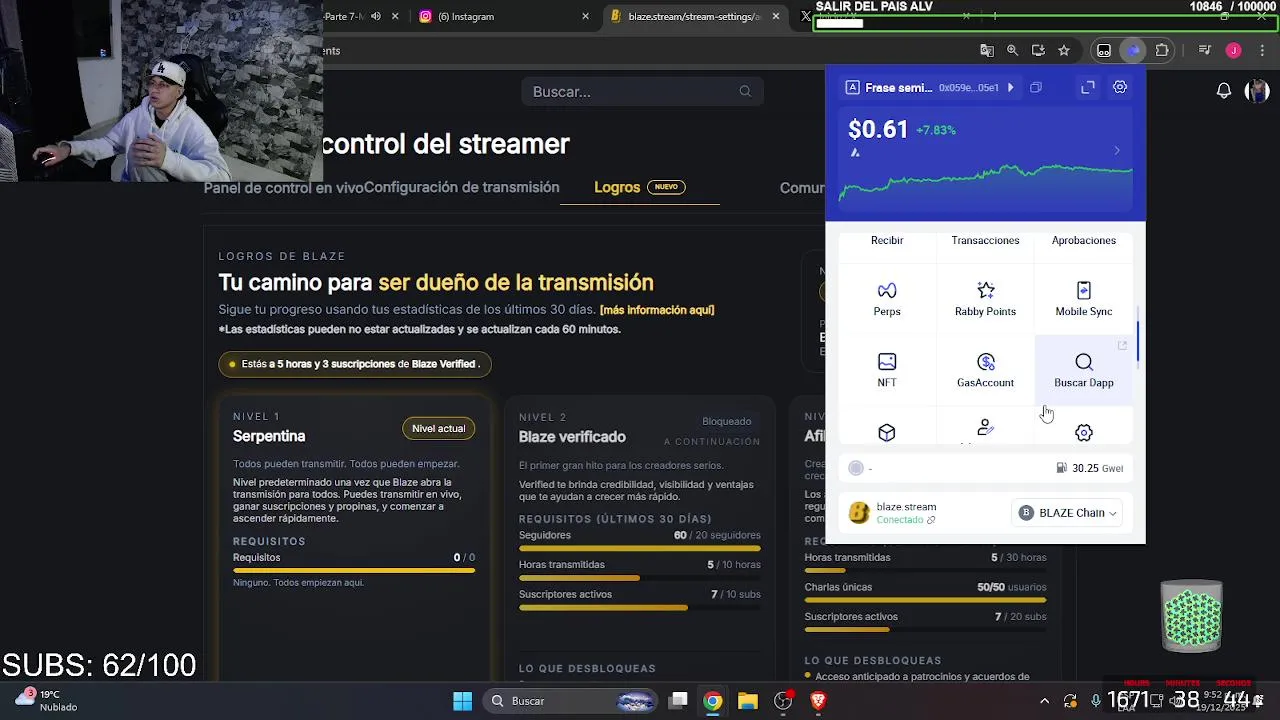The height and width of the screenshot is (720, 1280).
Task: Click the Brave browser taskbar icon
Action: tap(818, 701)
